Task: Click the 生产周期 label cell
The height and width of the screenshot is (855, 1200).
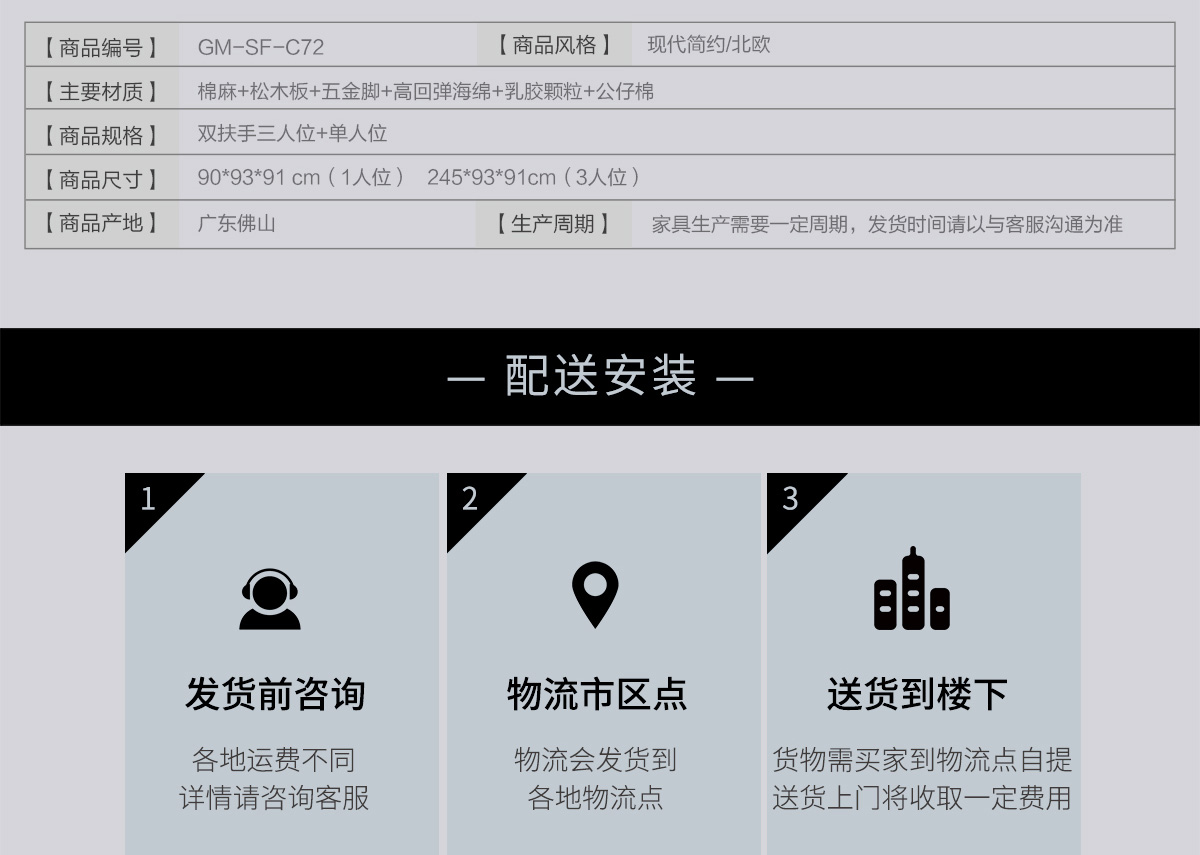Action: (553, 224)
